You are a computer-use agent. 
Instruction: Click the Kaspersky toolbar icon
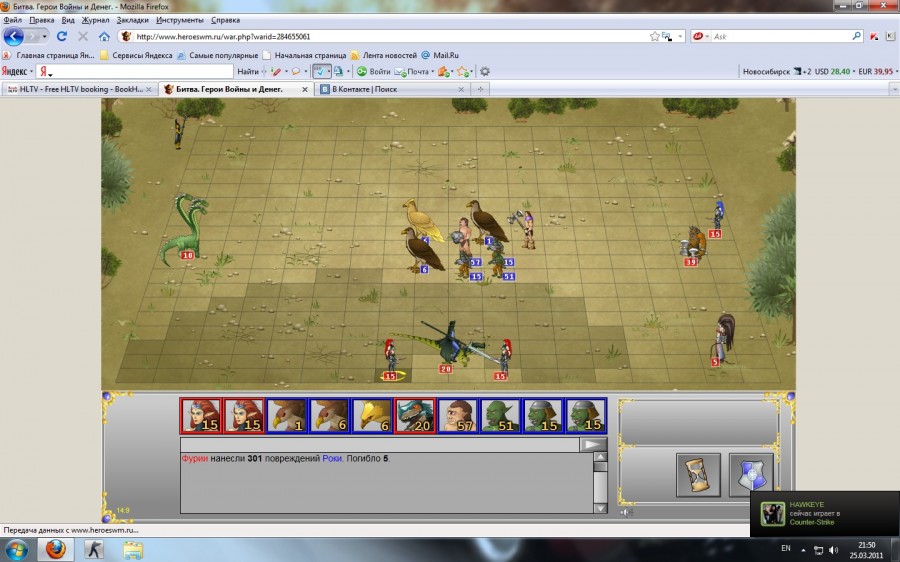(874, 36)
